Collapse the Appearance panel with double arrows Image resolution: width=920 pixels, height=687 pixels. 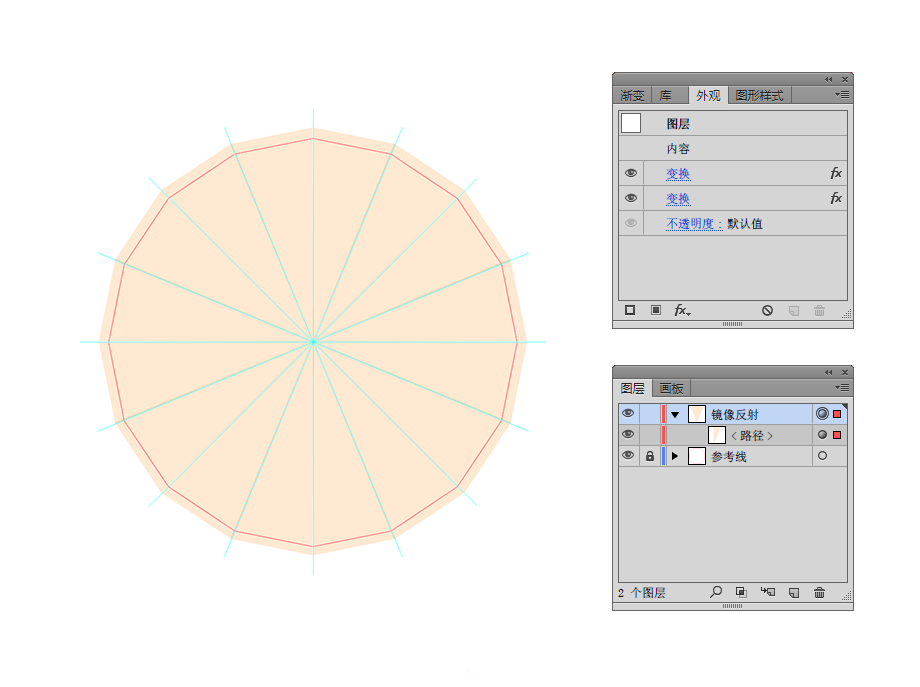pyautogui.click(x=828, y=79)
